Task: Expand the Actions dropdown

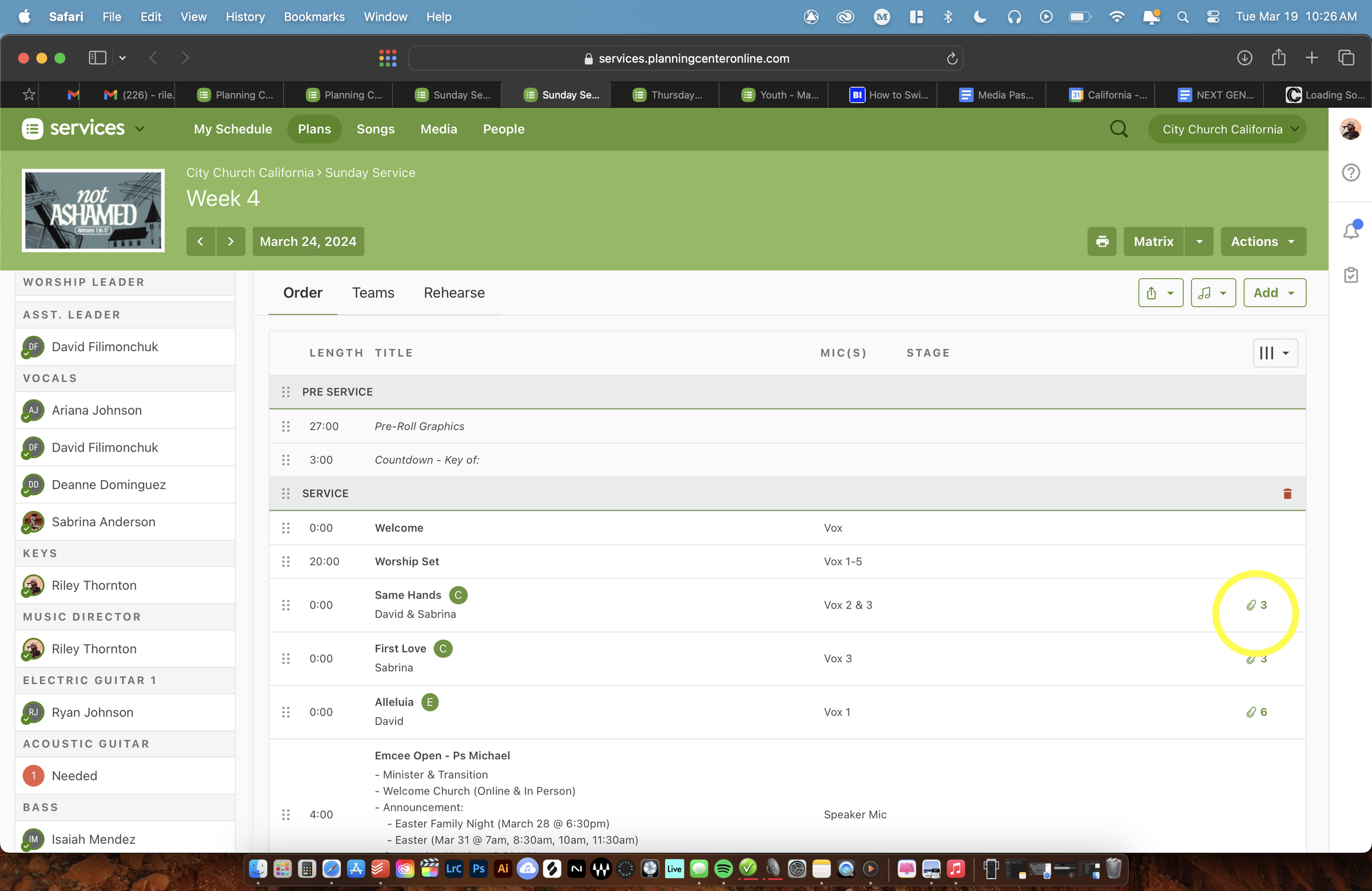Action: 1262,241
